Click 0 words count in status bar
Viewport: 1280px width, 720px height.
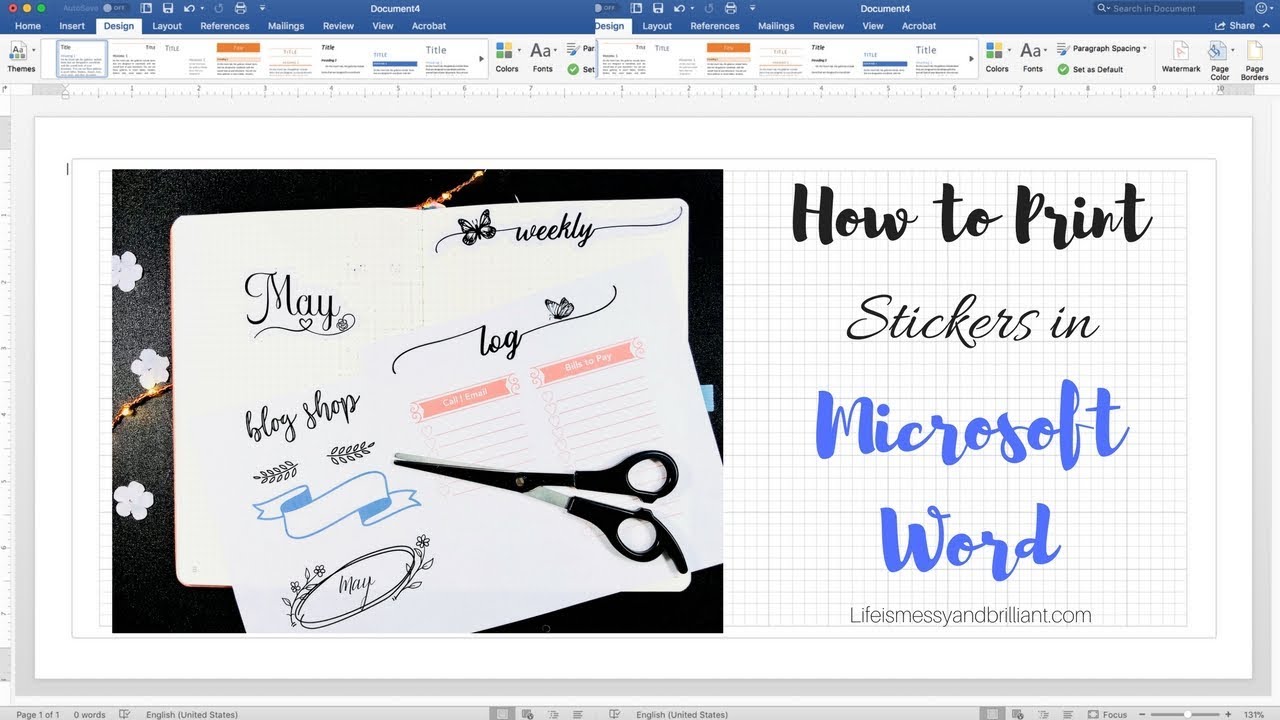click(88, 714)
